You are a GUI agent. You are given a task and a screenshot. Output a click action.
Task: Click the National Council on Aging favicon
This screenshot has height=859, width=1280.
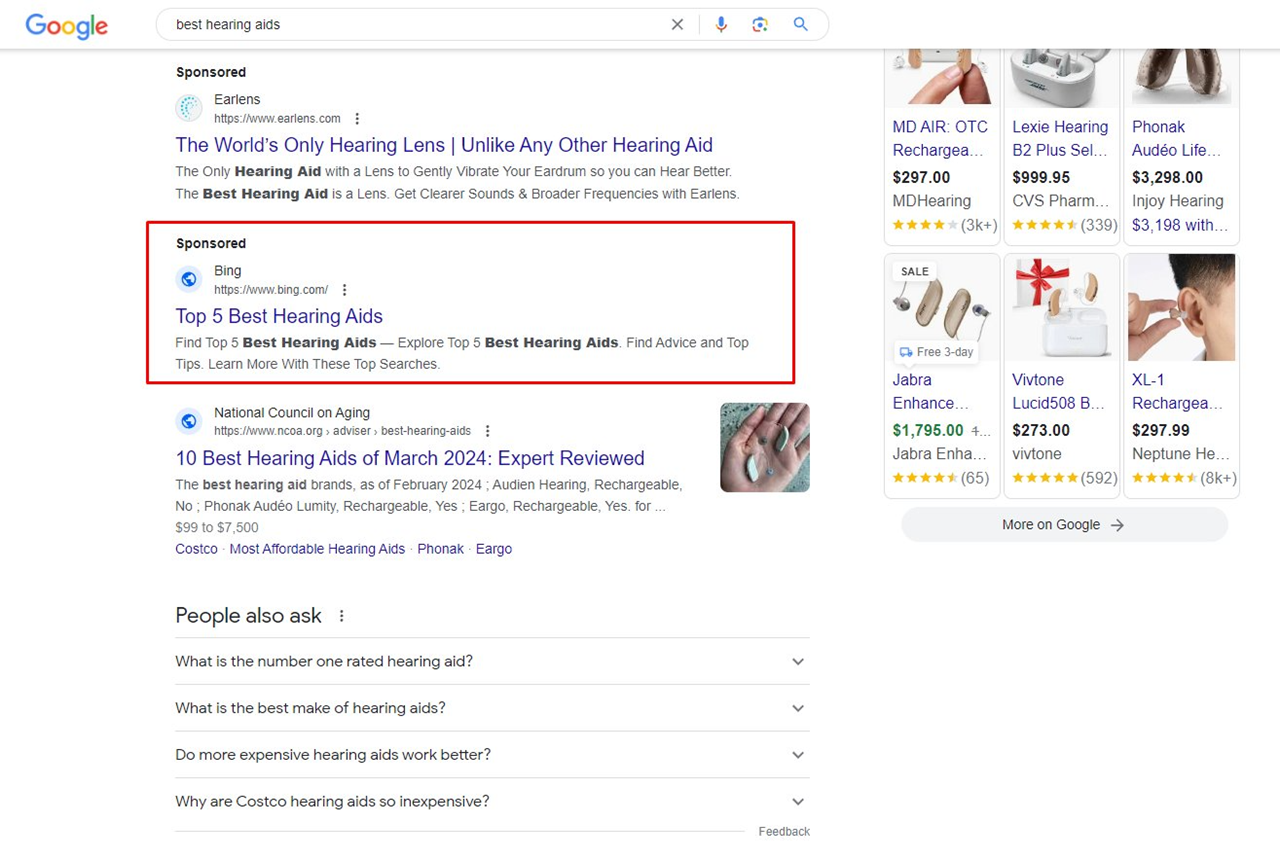coord(189,421)
